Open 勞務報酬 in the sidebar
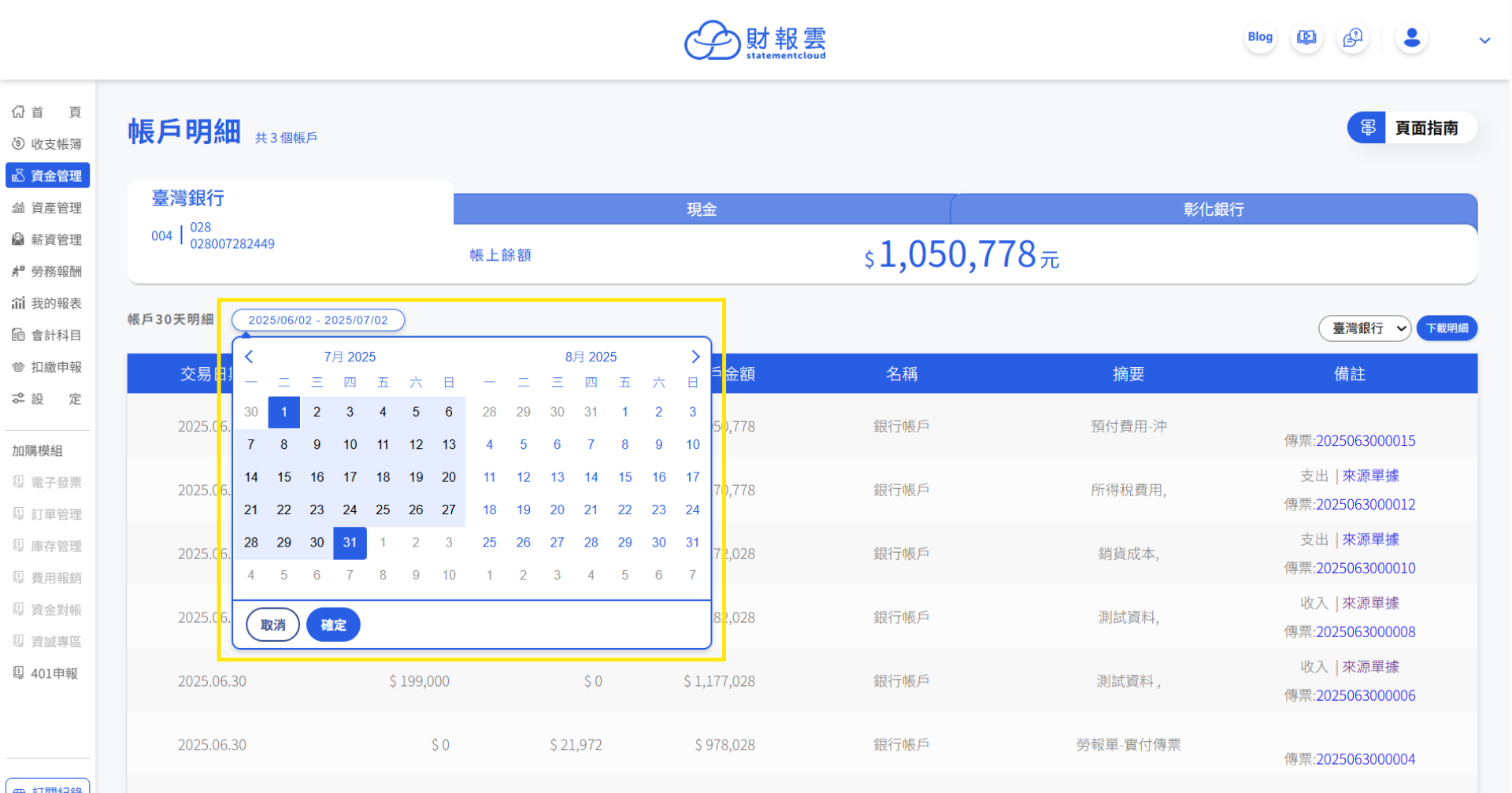Screen dimensions: 1512x793 coord(47,271)
